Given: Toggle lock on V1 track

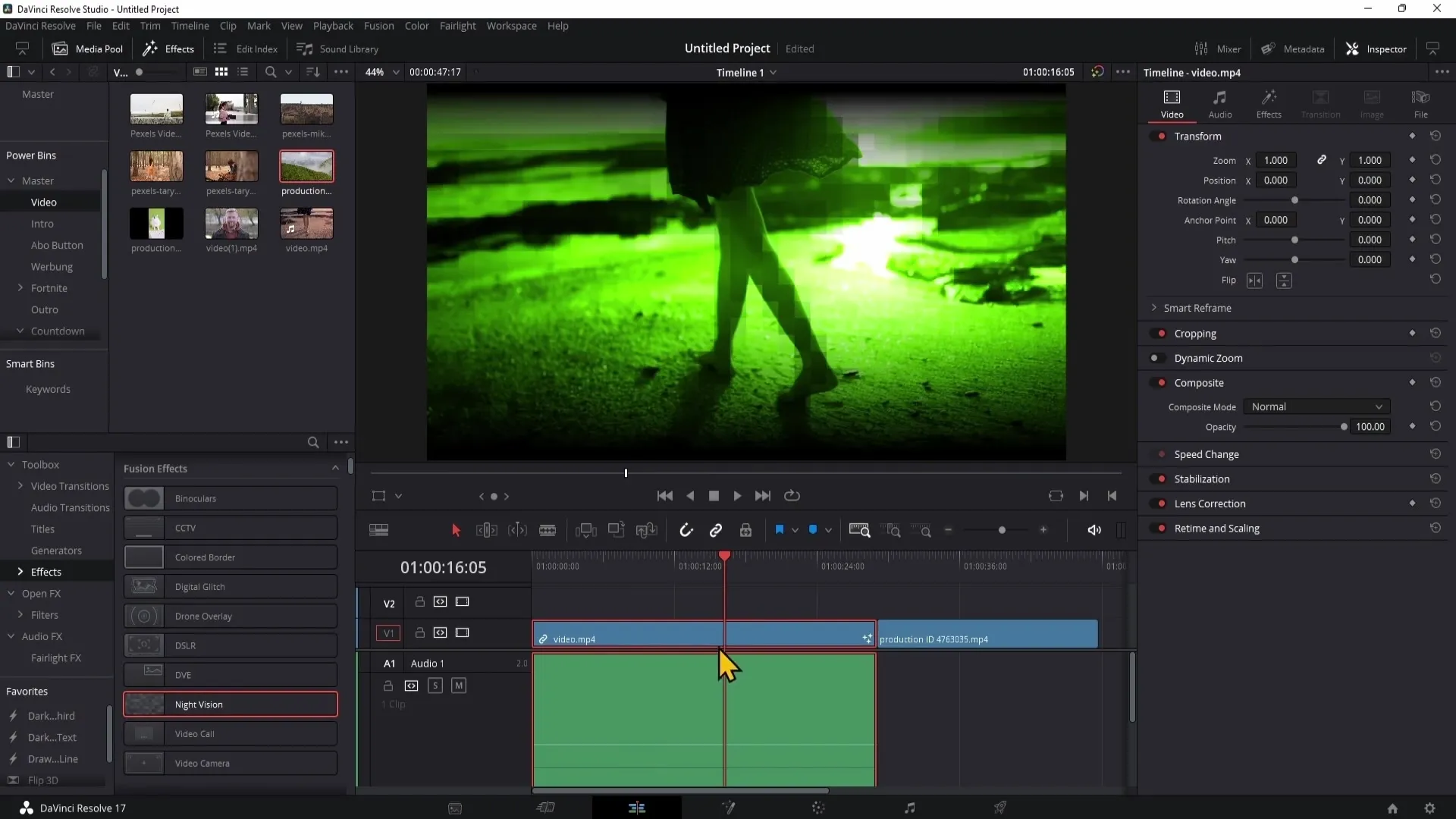Looking at the screenshot, I should 419,632.
